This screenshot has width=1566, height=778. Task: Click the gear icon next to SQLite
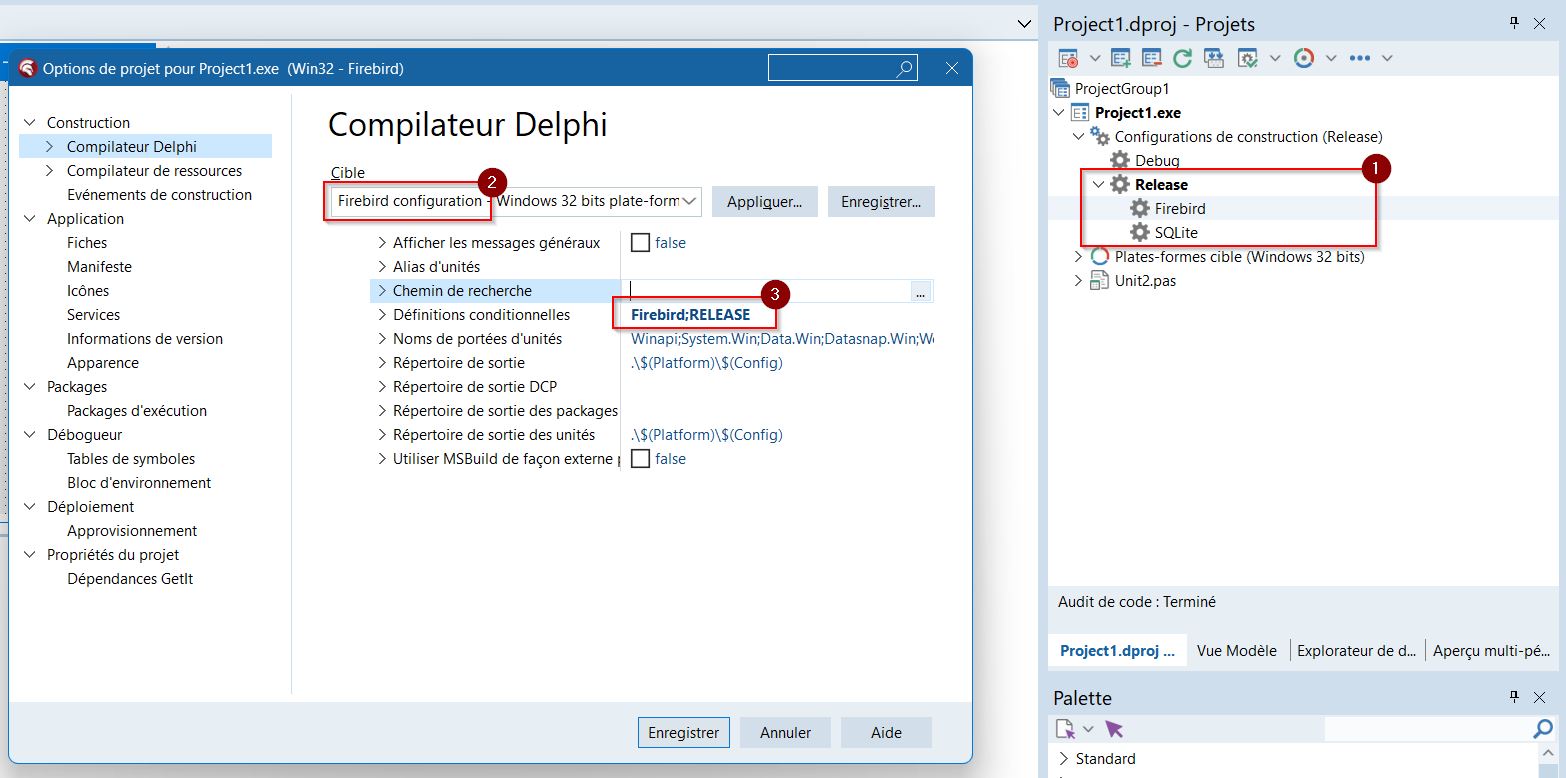coord(1140,232)
